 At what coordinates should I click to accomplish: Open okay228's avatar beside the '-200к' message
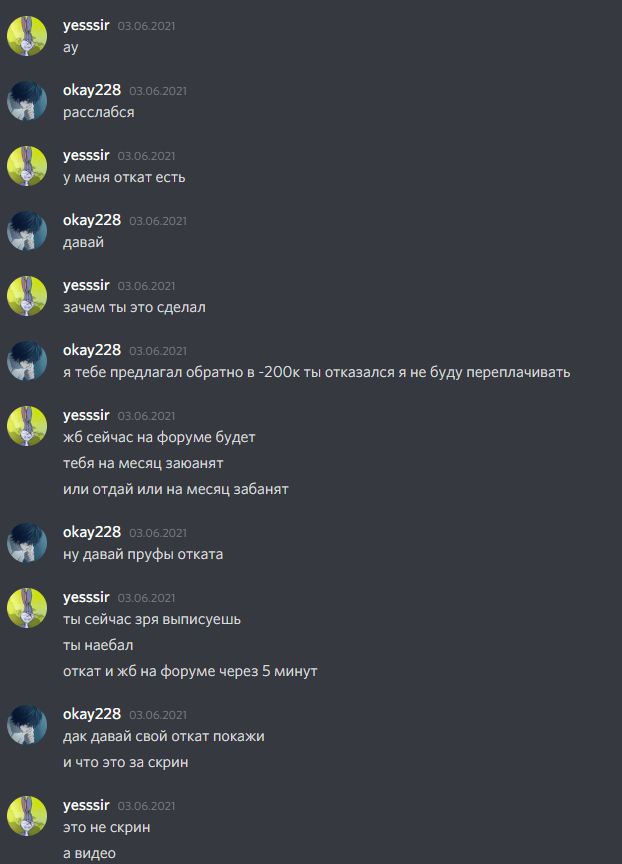pyautogui.click(x=27, y=361)
